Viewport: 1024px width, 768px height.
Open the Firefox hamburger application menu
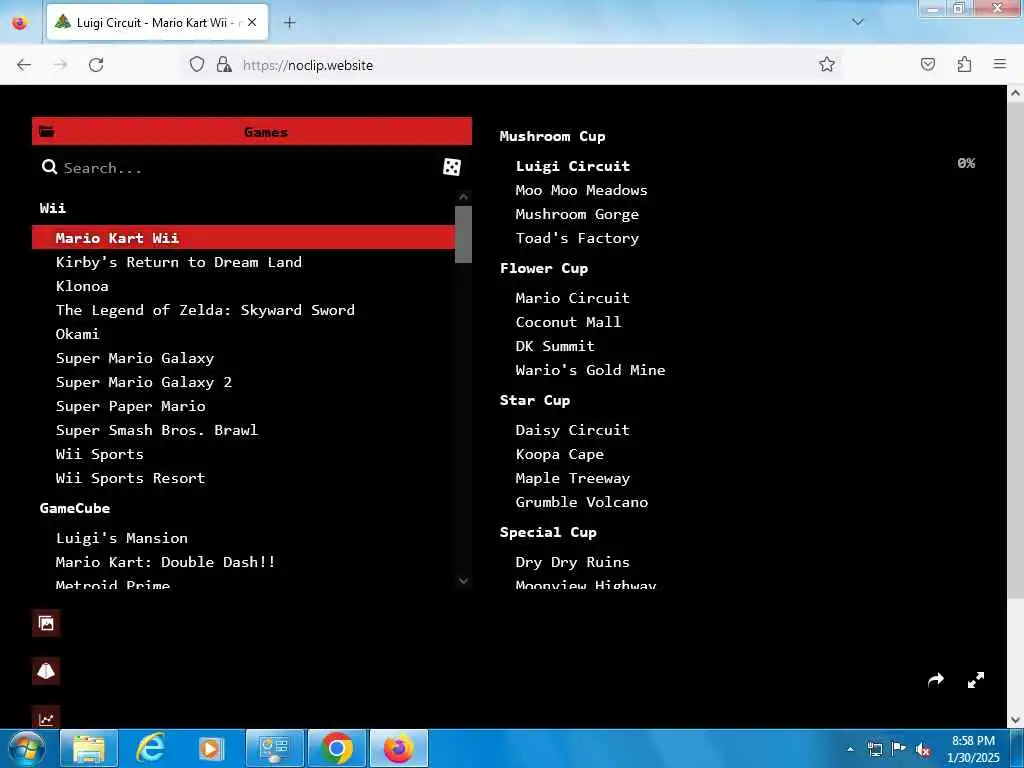pyautogui.click(x=1000, y=64)
